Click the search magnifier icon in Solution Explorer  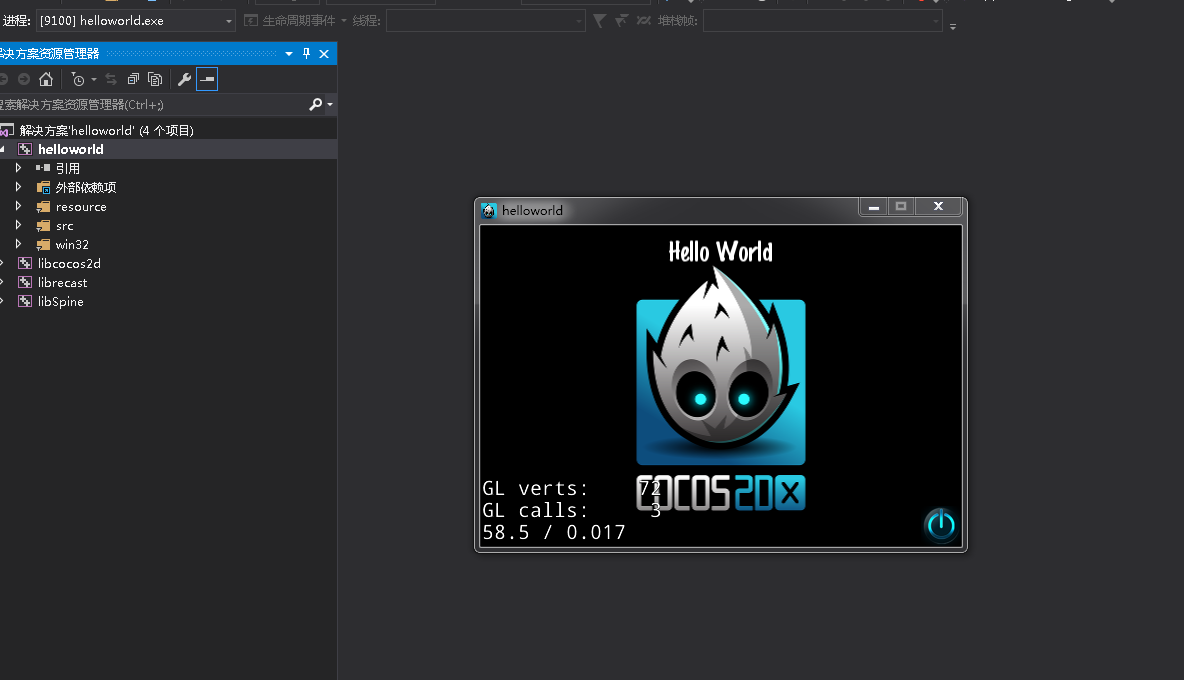pyautogui.click(x=316, y=104)
